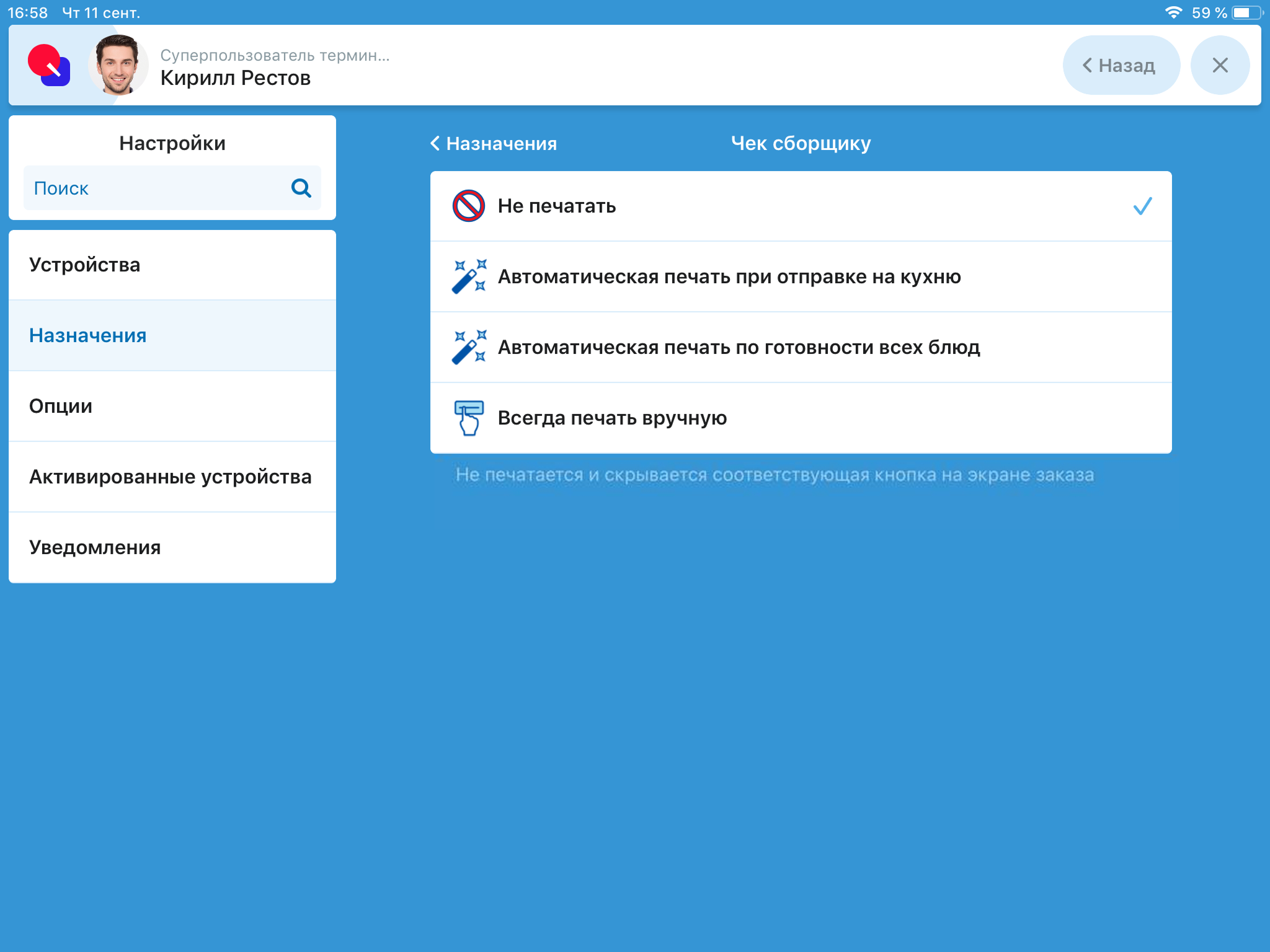Select Автоматическая печать при отправке на кухню
1270x952 pixels.
[729, 276]
